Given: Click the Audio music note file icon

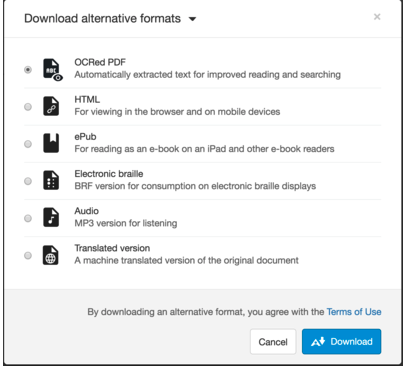Looking at the screenshot, I should click(51, 217).
